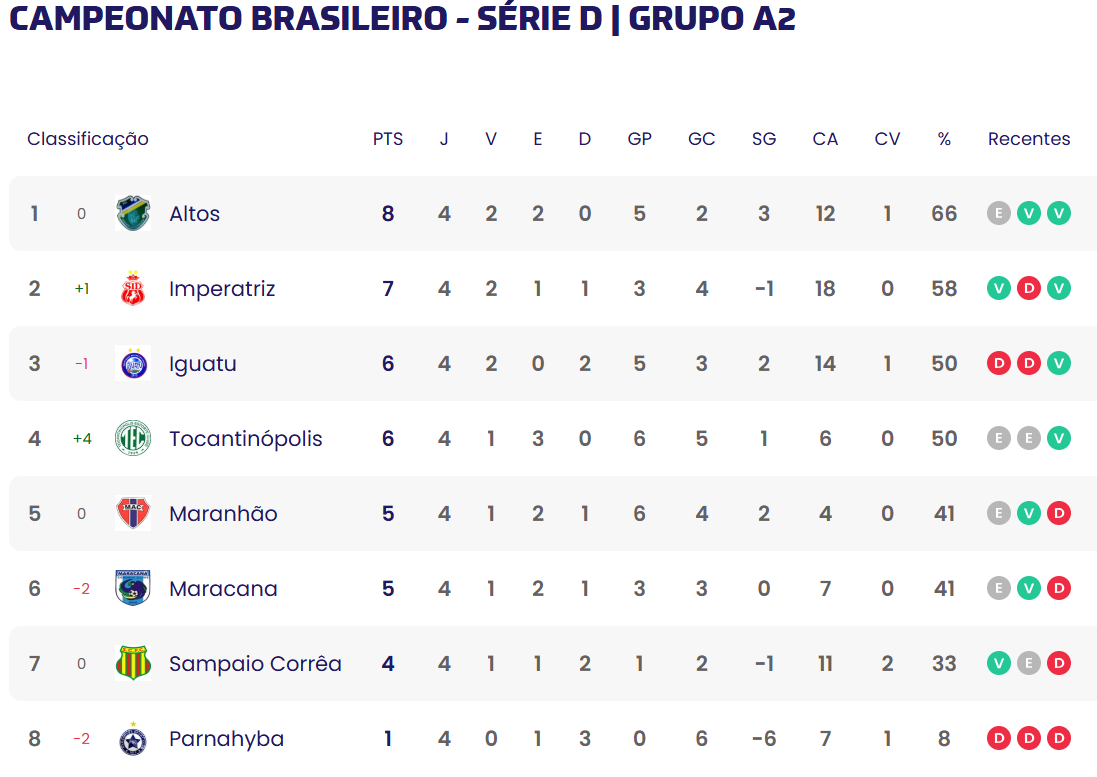
Task: Click the Campeonato Brasileiro Série D title
Action: click(402, 18)
